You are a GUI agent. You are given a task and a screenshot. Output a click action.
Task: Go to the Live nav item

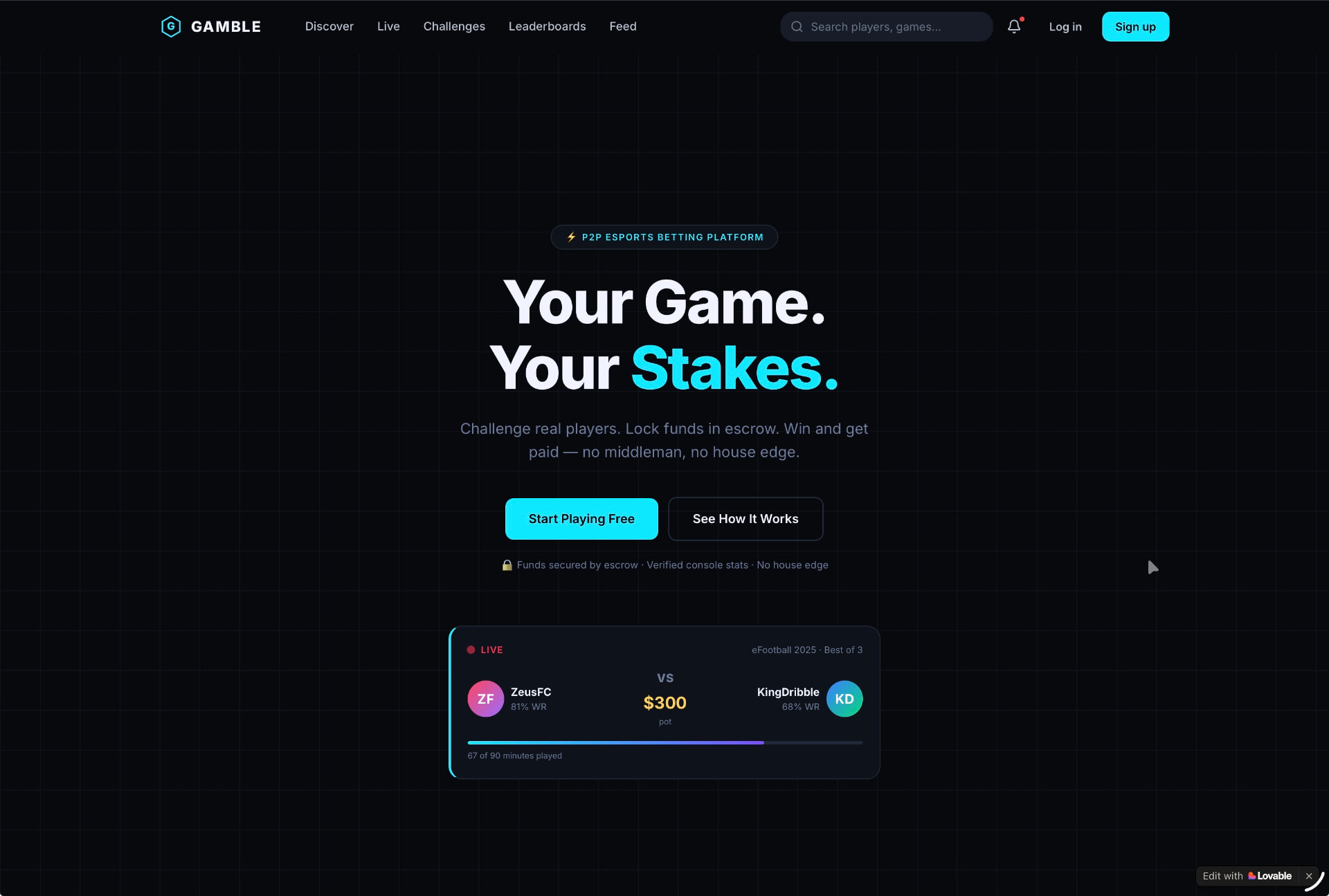388,26
